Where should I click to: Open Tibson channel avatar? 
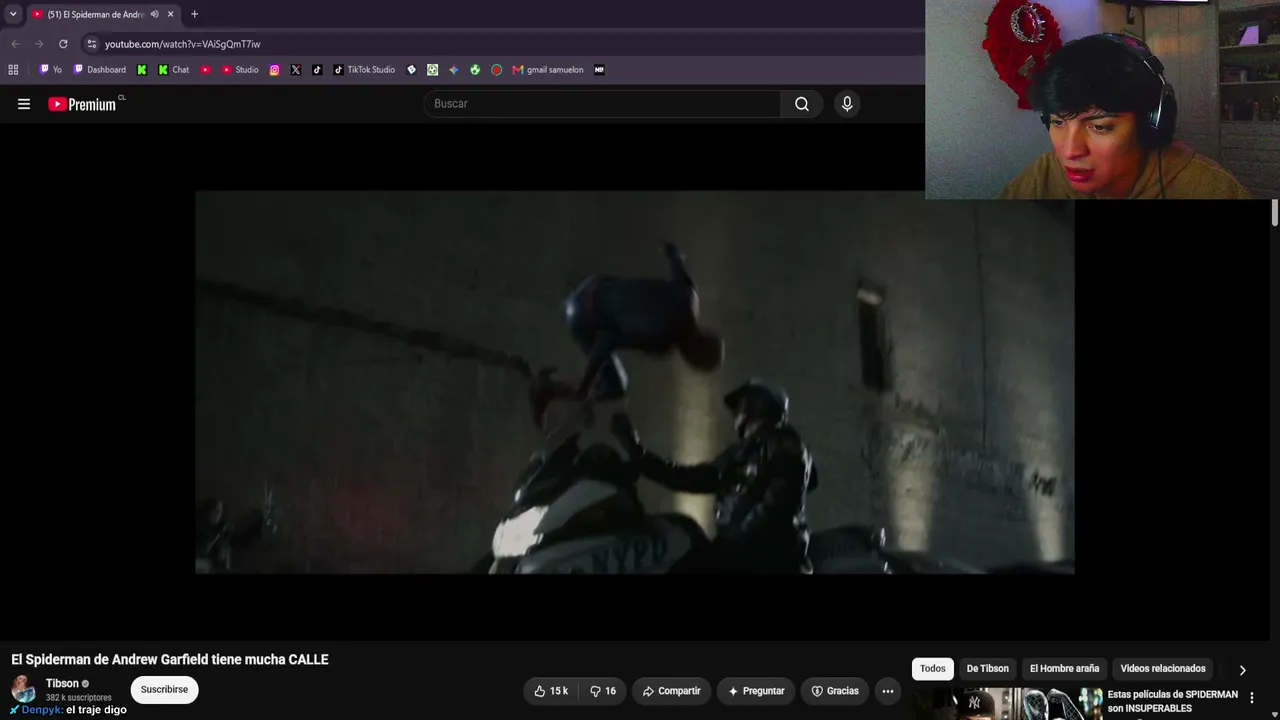[23, 690]
